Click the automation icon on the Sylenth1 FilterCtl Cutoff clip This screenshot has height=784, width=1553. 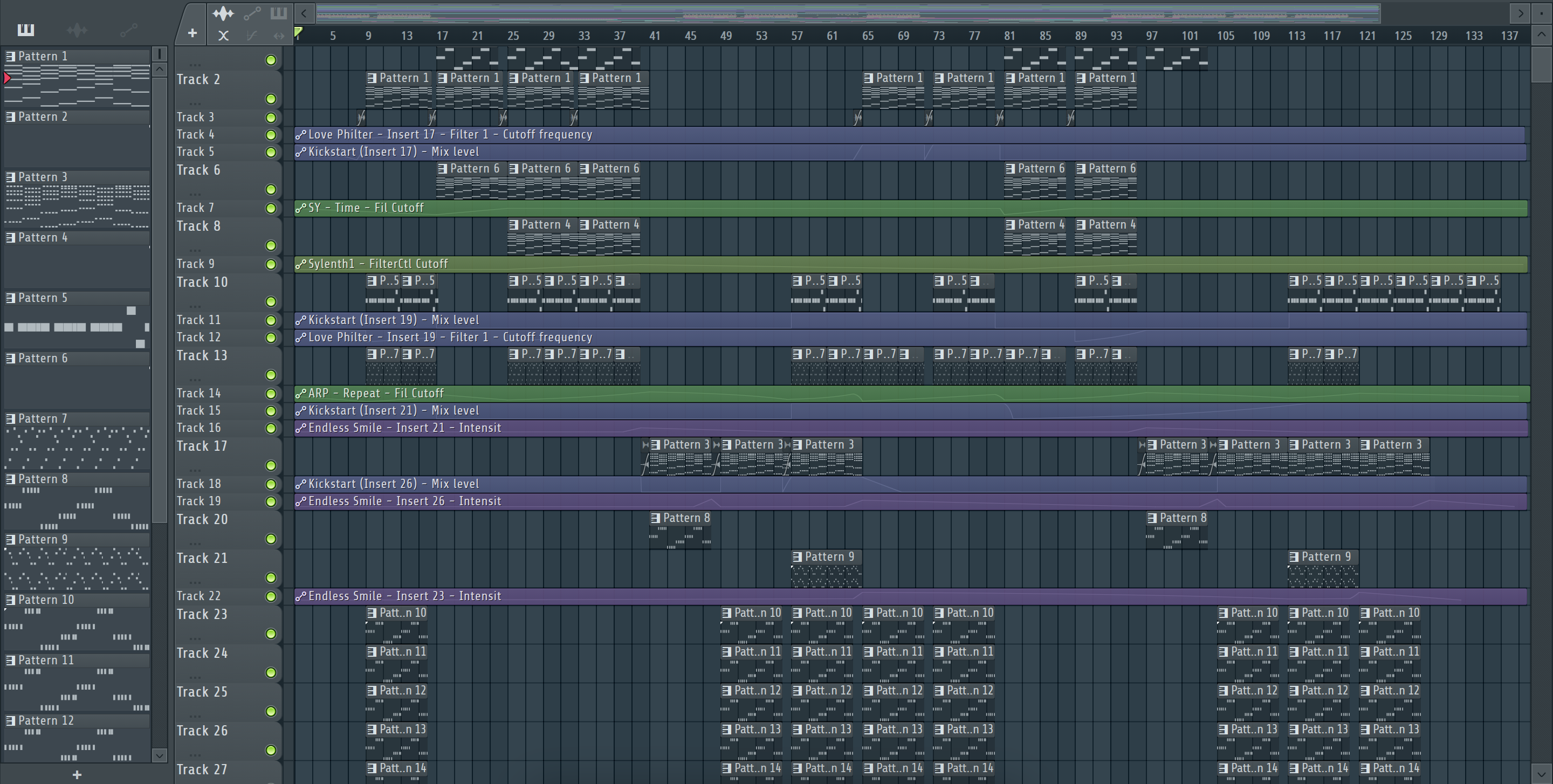point(301,264)
